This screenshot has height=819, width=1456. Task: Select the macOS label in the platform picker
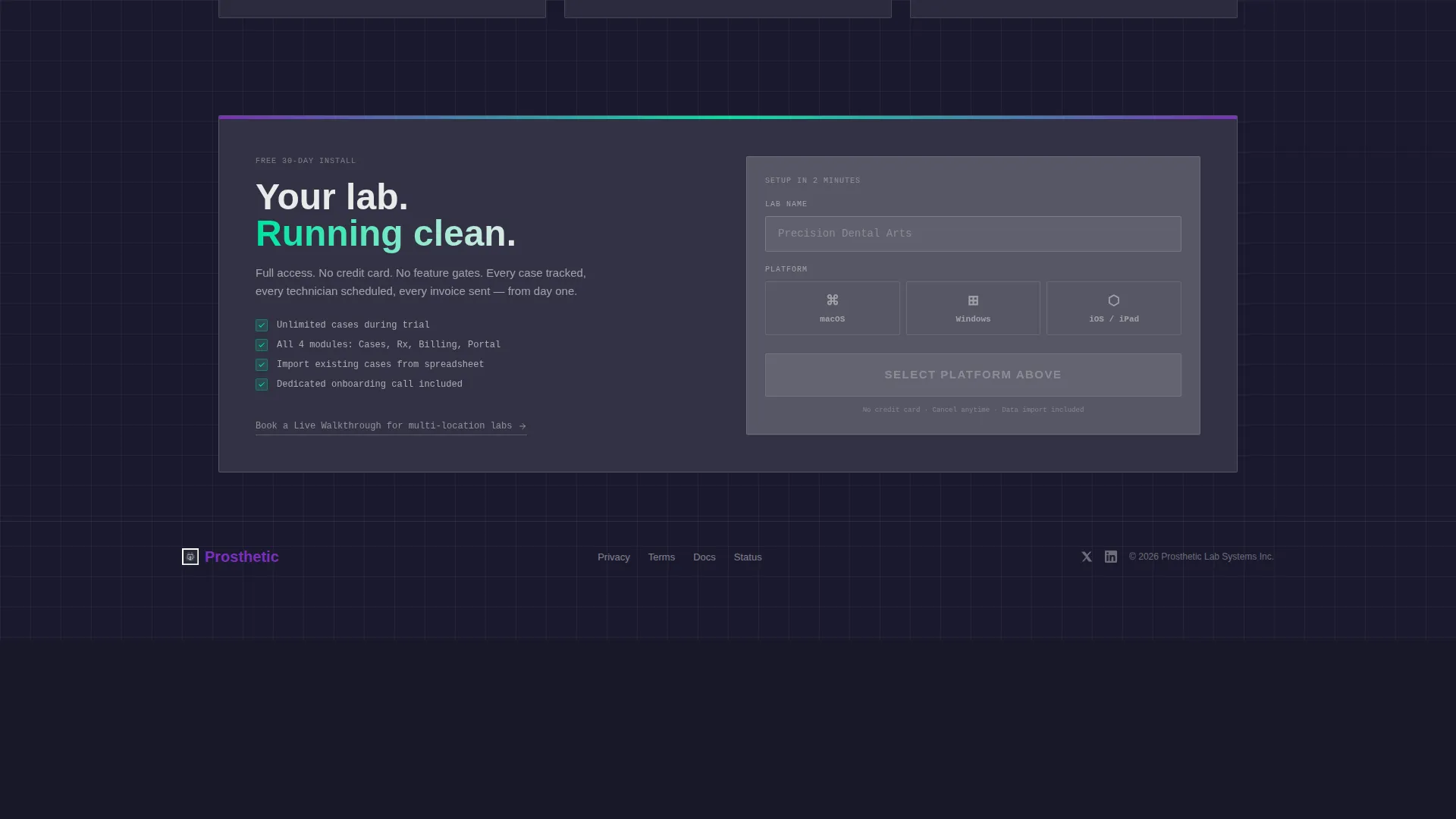click(832, 319)
